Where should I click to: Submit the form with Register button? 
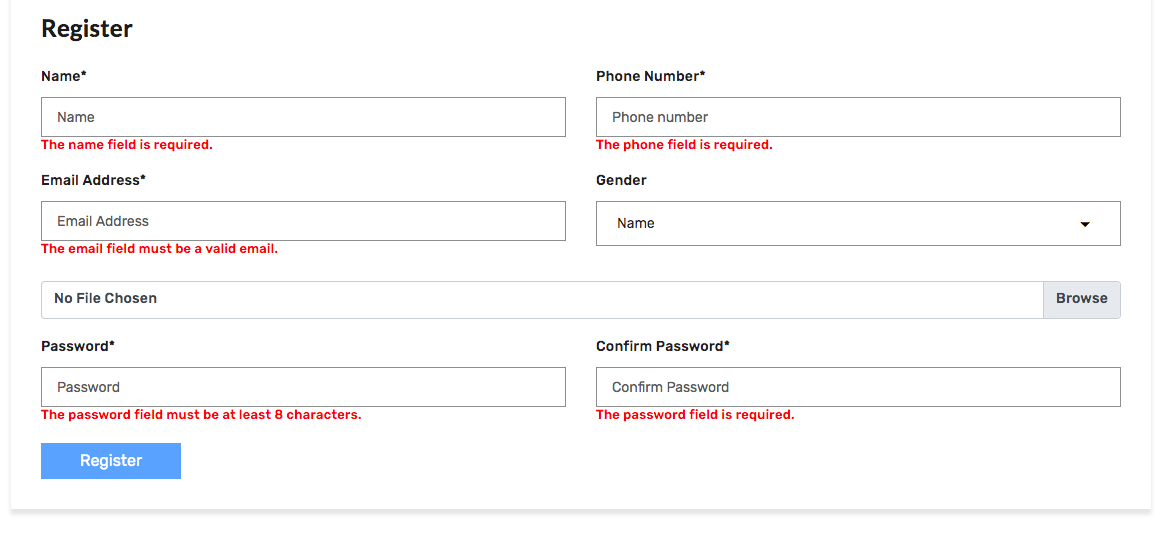tap(111, 461)
